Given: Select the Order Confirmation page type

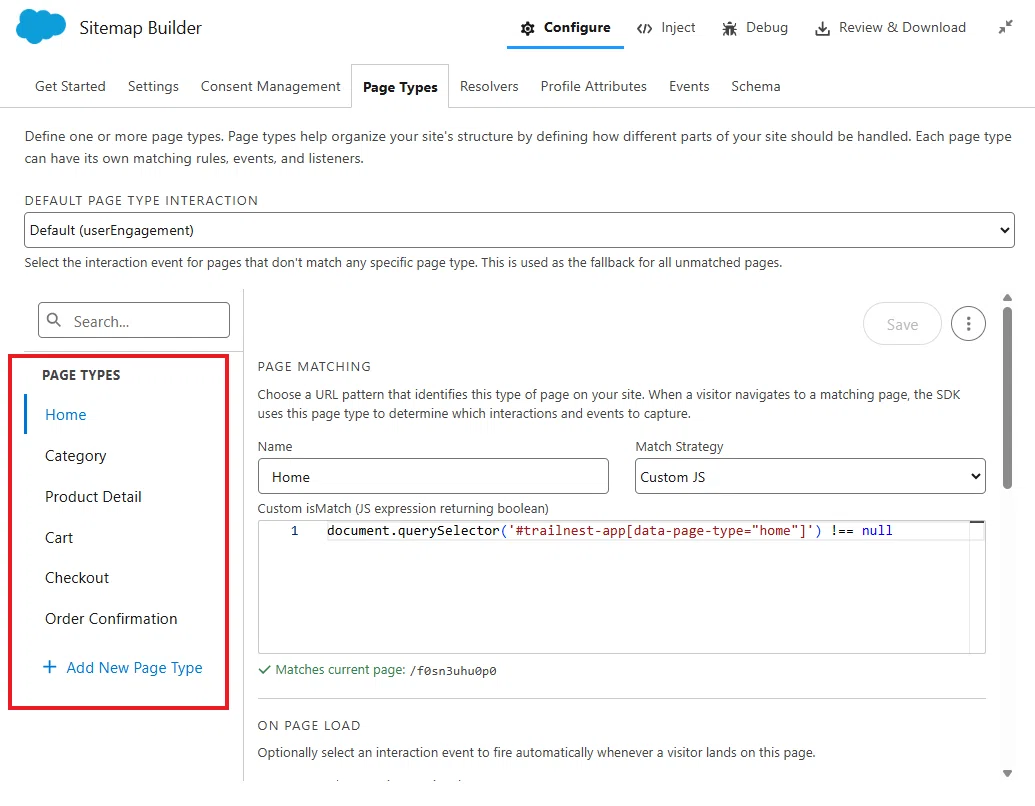Looking at the screenshot, I should click(x=111, y=619).
